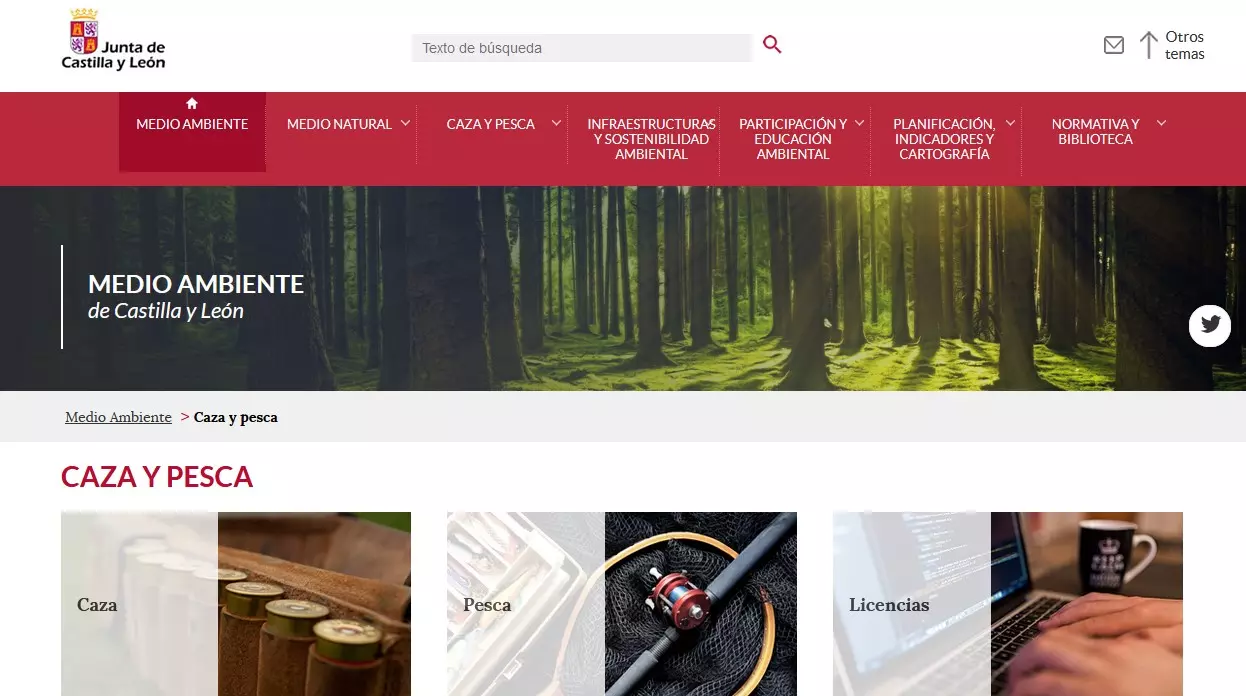
Task: Click the Otros temas link
Action: [x=1185, y=45]
